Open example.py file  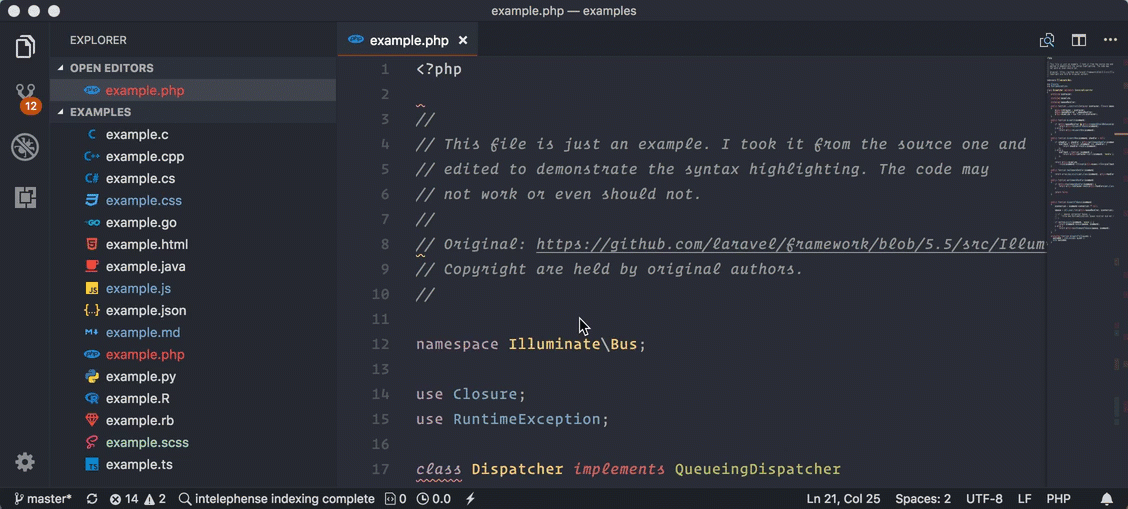pos(193,377)
